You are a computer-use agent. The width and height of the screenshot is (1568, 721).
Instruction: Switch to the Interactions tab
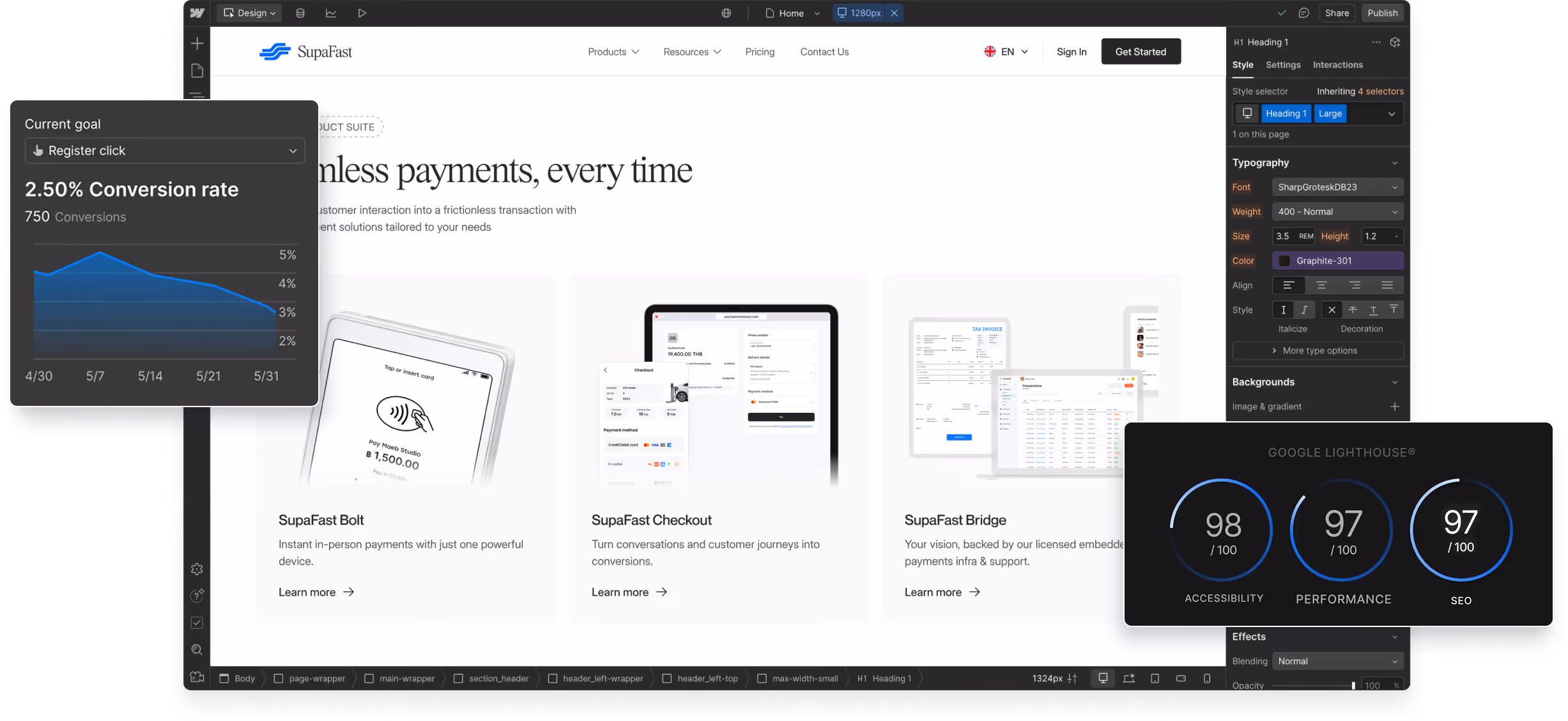1337,65
